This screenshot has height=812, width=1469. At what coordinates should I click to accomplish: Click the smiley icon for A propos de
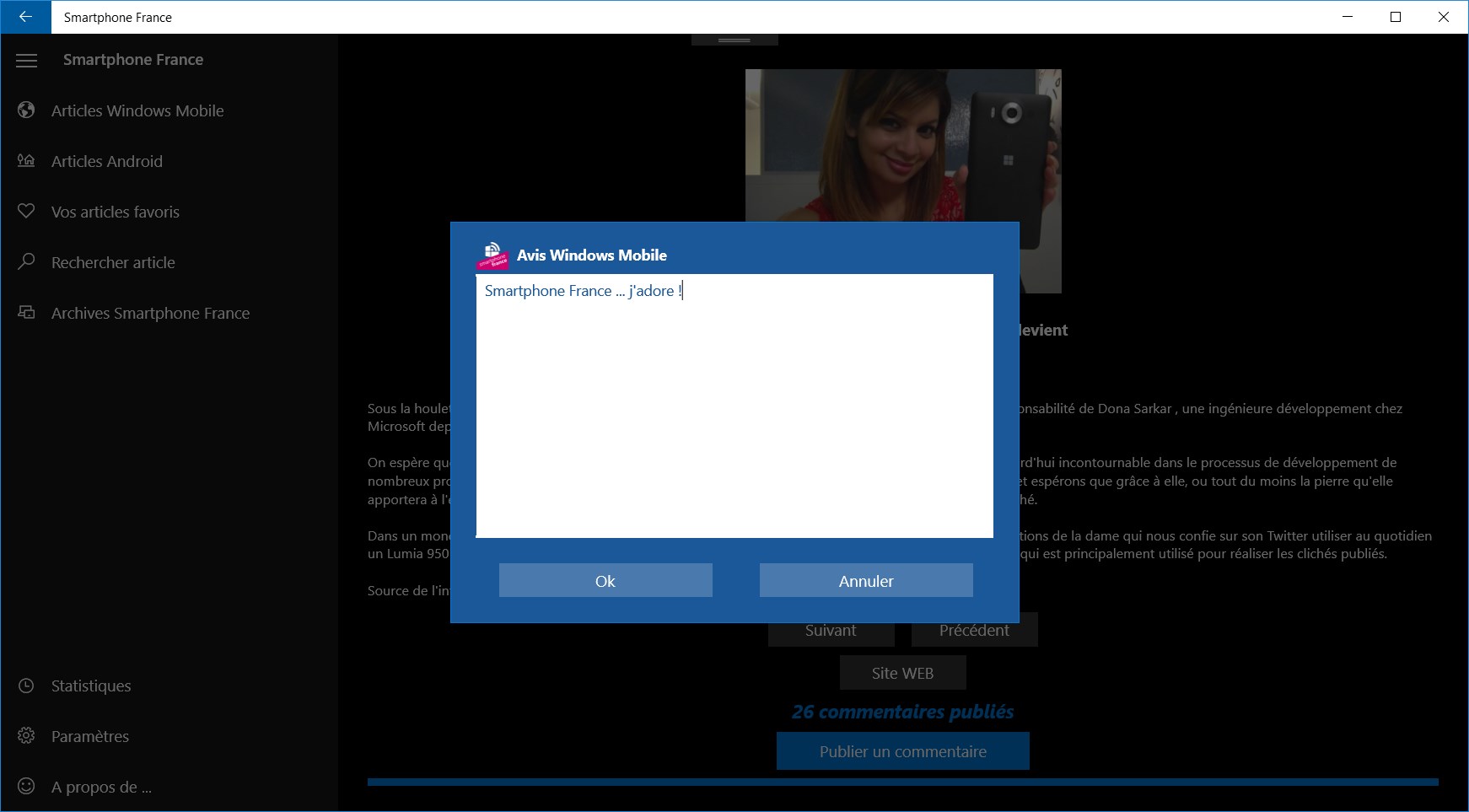click(x=27, y=787)
